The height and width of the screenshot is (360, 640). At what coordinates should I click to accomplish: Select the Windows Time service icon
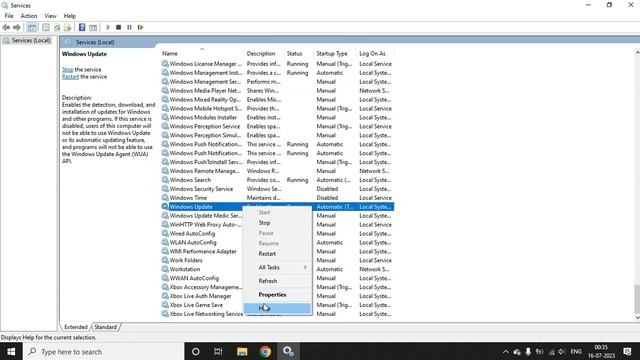[x=165, y=198]
